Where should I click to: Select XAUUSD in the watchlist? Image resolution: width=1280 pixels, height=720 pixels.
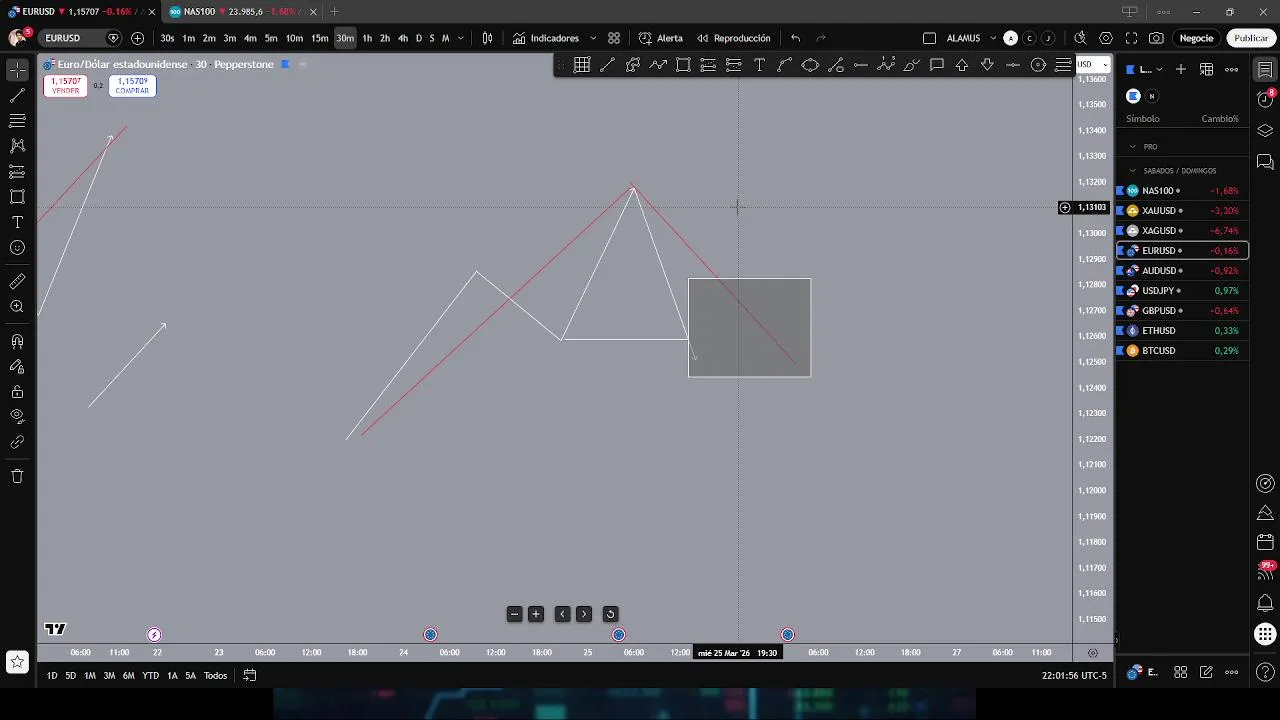(1182, 211)
